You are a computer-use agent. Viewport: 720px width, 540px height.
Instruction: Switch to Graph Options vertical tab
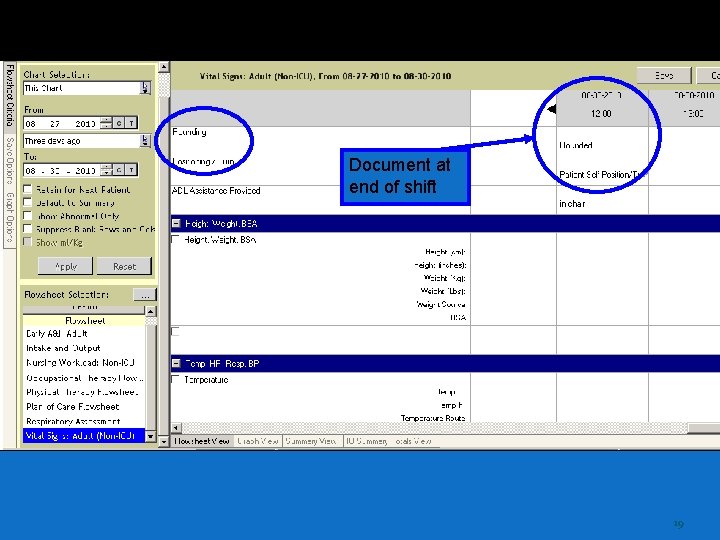pyautogui.click(x=10, y=219)
